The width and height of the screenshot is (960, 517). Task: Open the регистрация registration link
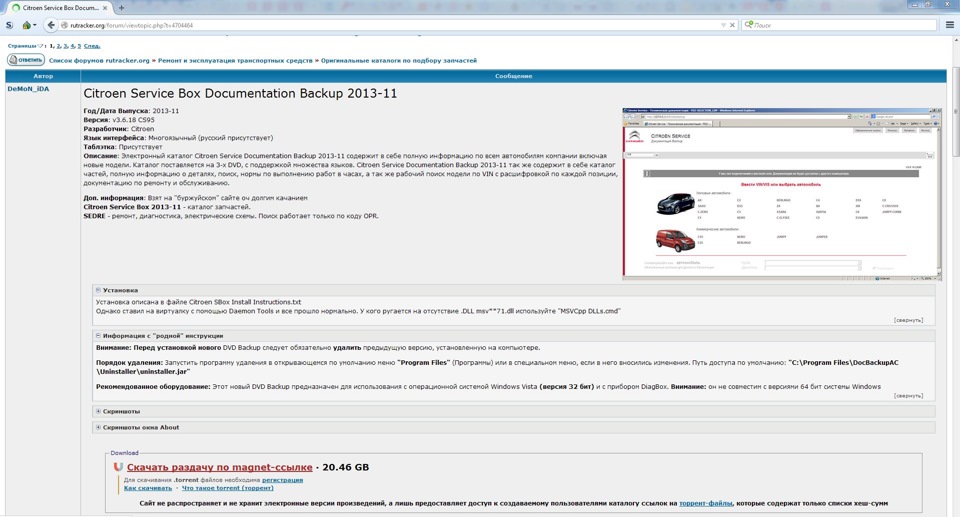coord(282,480)
